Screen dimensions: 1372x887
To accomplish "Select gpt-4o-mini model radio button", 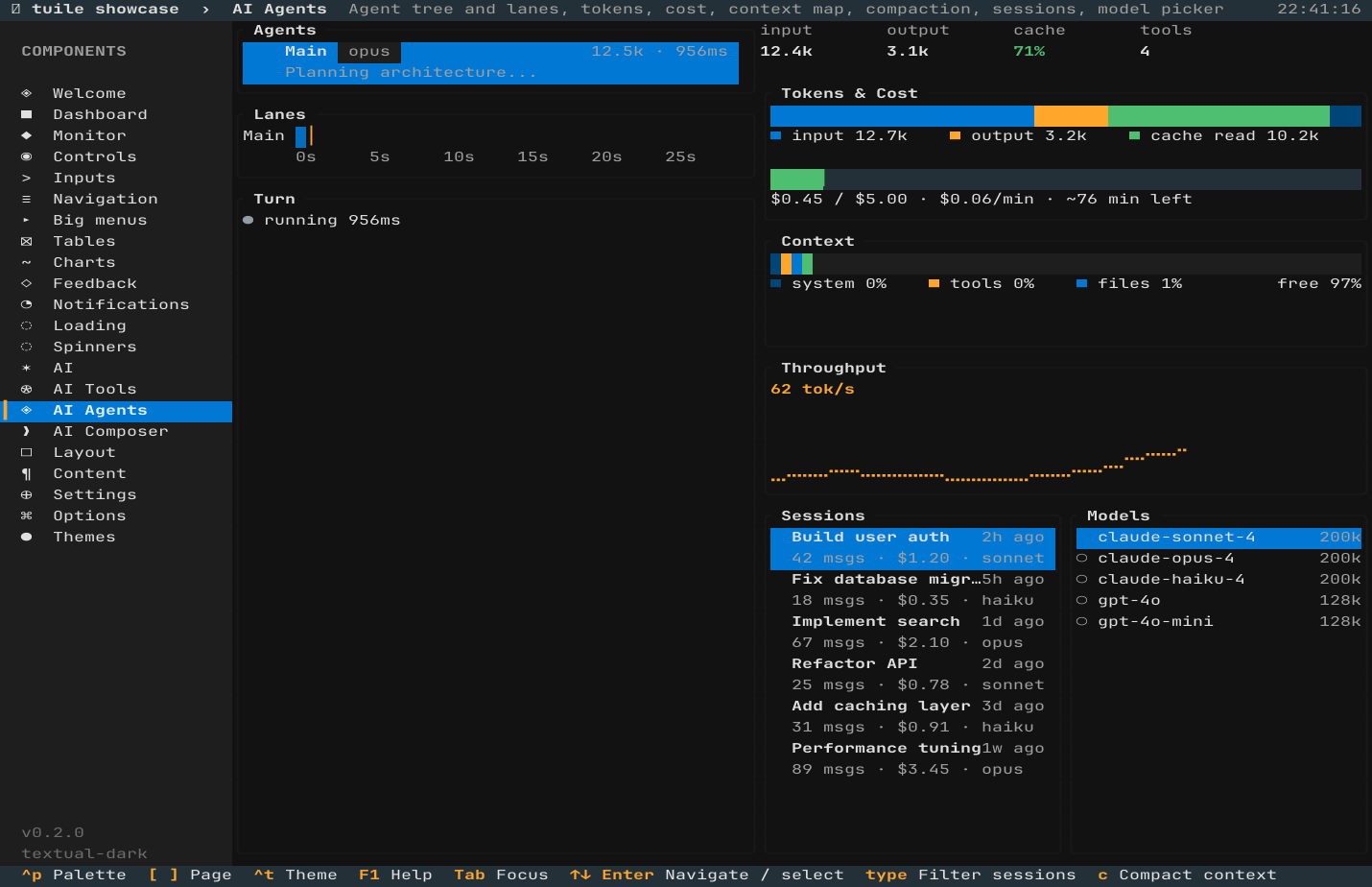I will pos(1082,621).
